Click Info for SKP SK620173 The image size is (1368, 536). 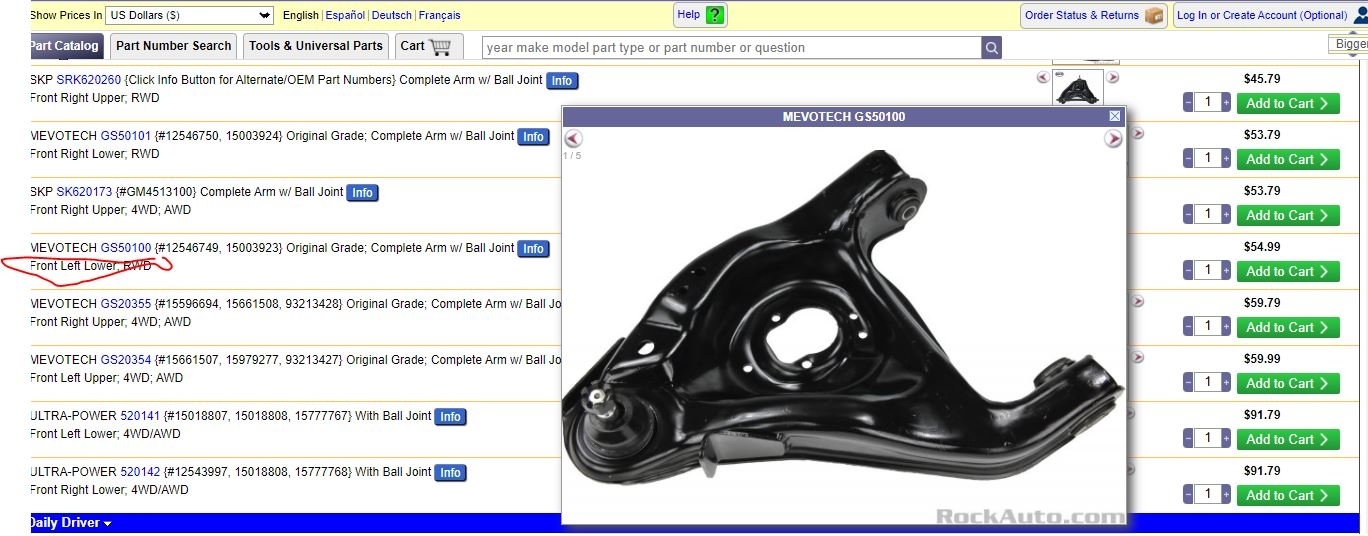(x=362, y=193)
